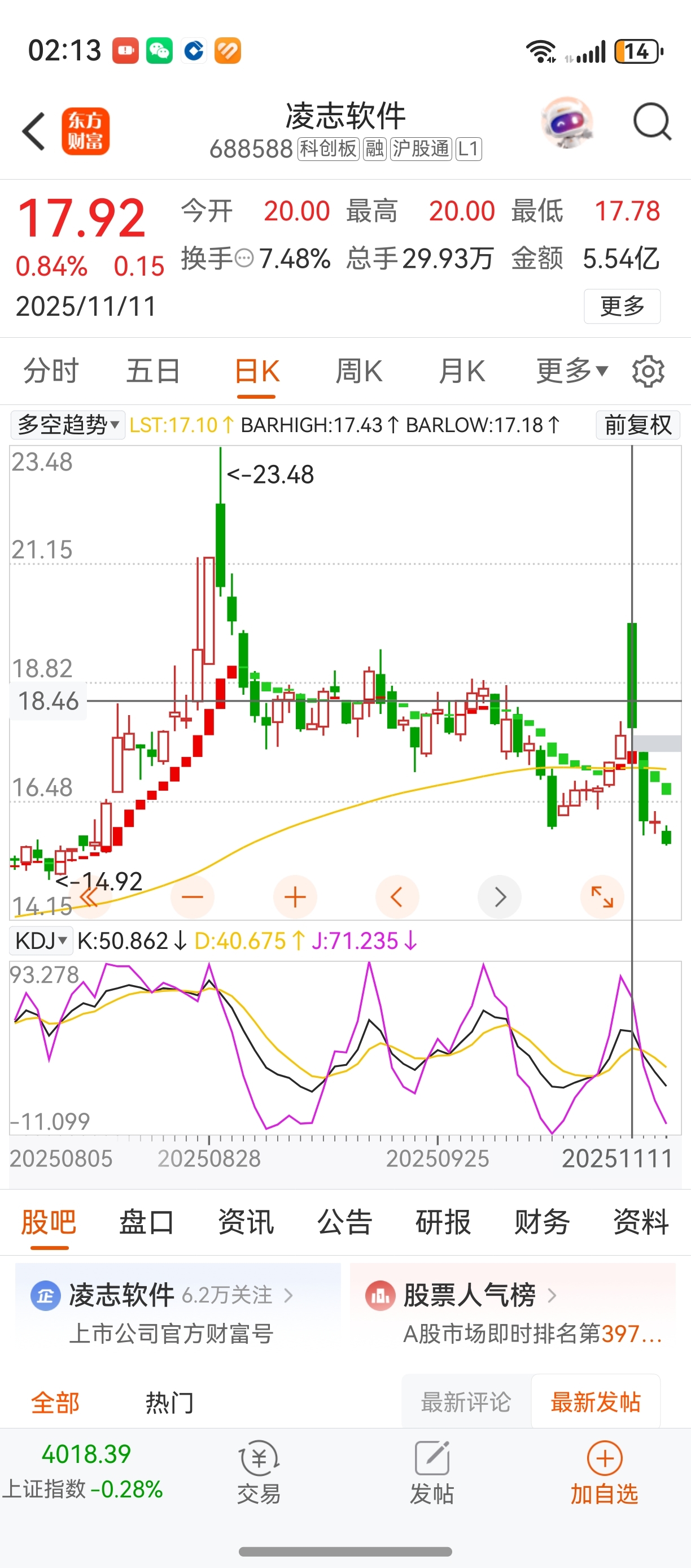
Task: Expand the 更多 chart period dropdown
Action: click(x=572, y=371)
